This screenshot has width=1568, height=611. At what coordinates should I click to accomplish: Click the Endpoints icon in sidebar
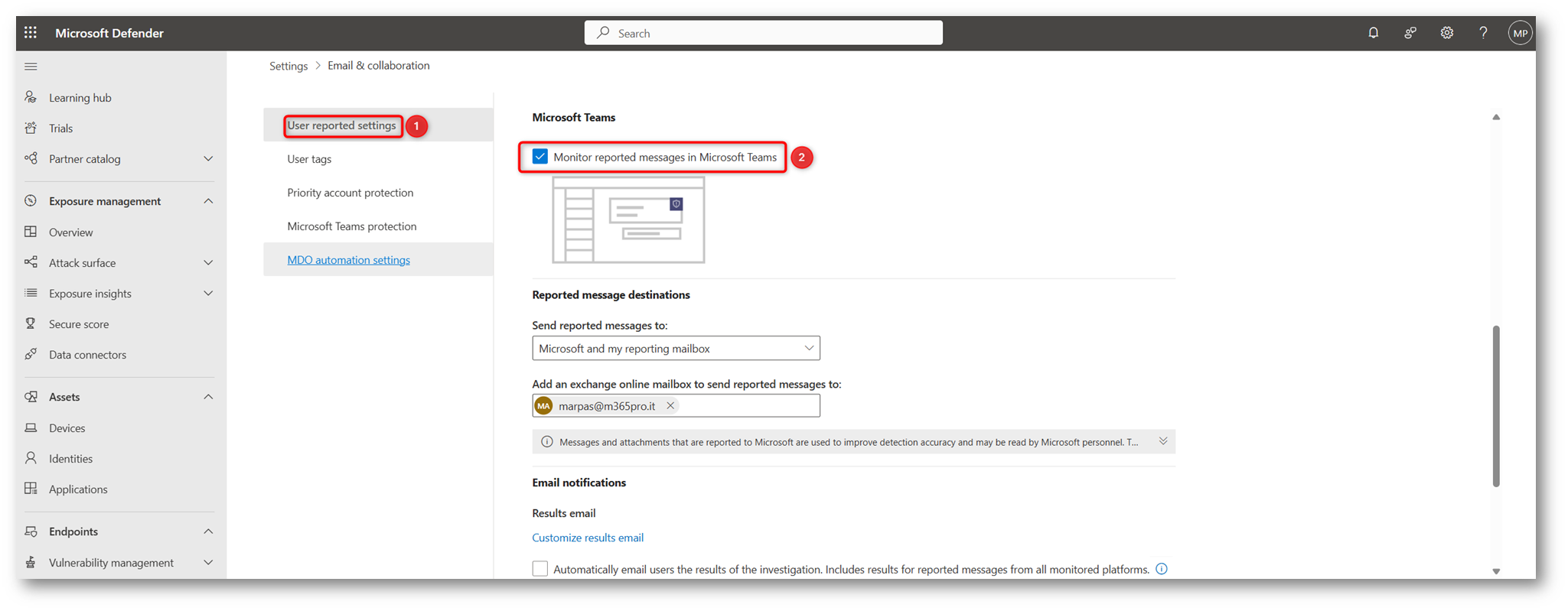31,531
